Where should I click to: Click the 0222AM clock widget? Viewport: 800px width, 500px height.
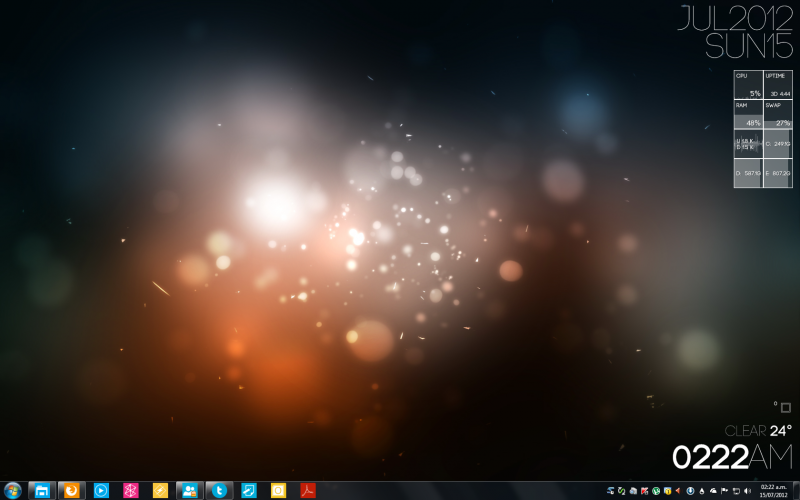click(x=733, y=457)
